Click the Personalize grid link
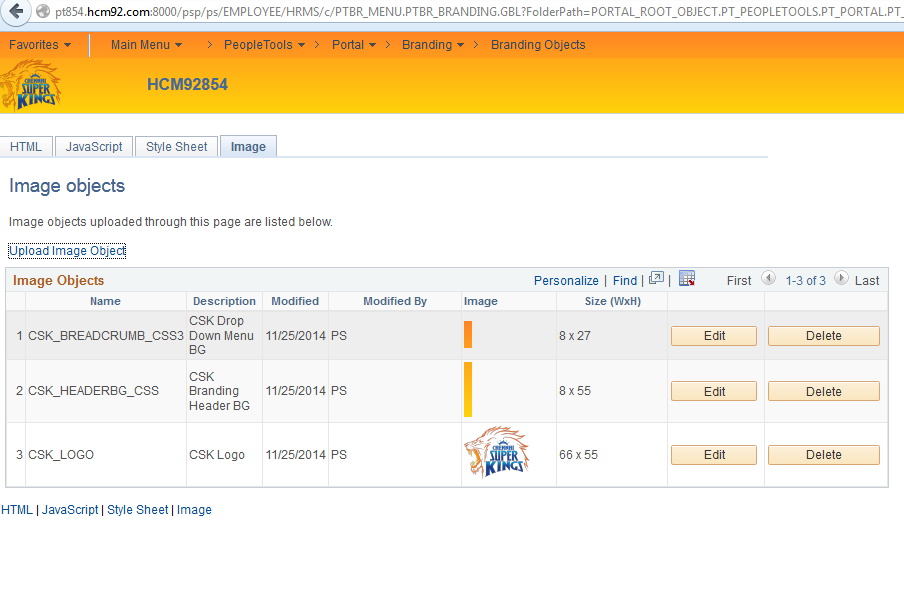 (566, 281)
